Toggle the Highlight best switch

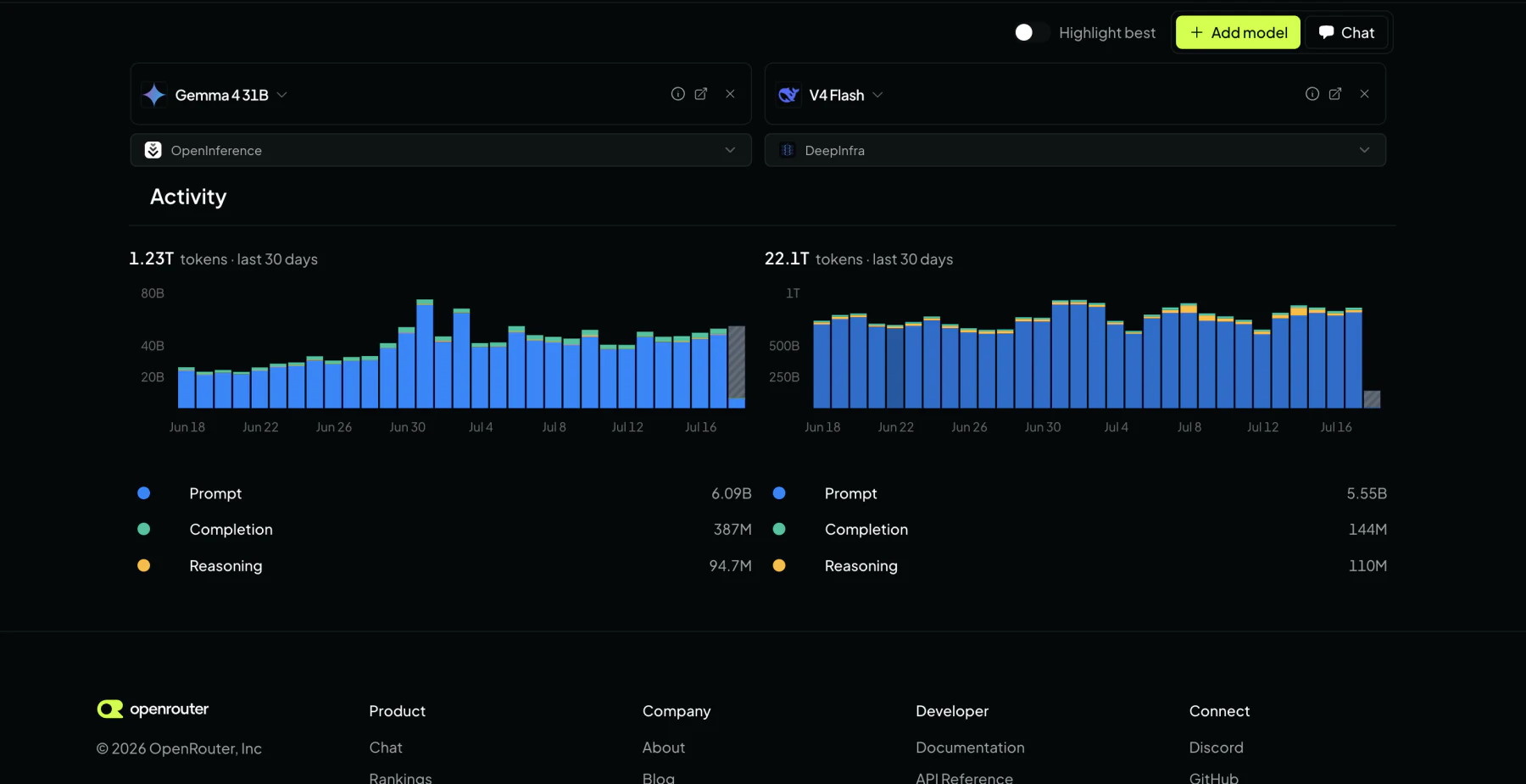(1031, 32)
